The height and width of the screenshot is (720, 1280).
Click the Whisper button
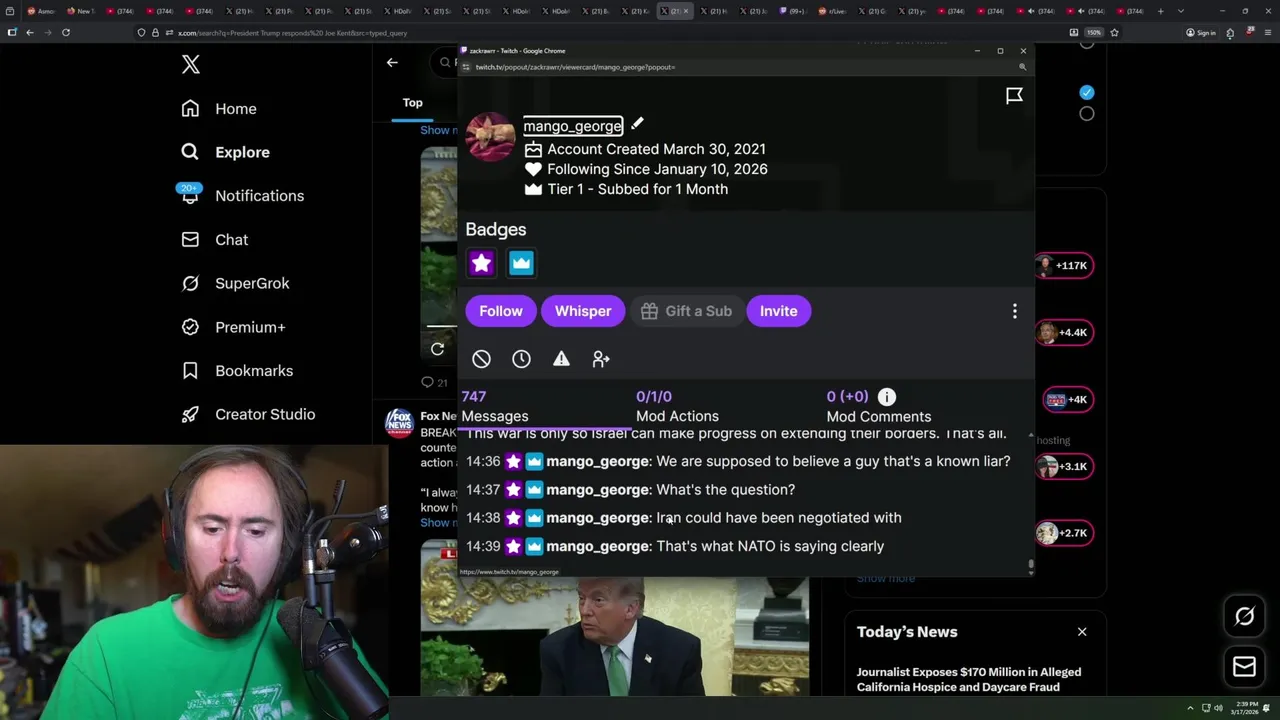pos(583,311)
